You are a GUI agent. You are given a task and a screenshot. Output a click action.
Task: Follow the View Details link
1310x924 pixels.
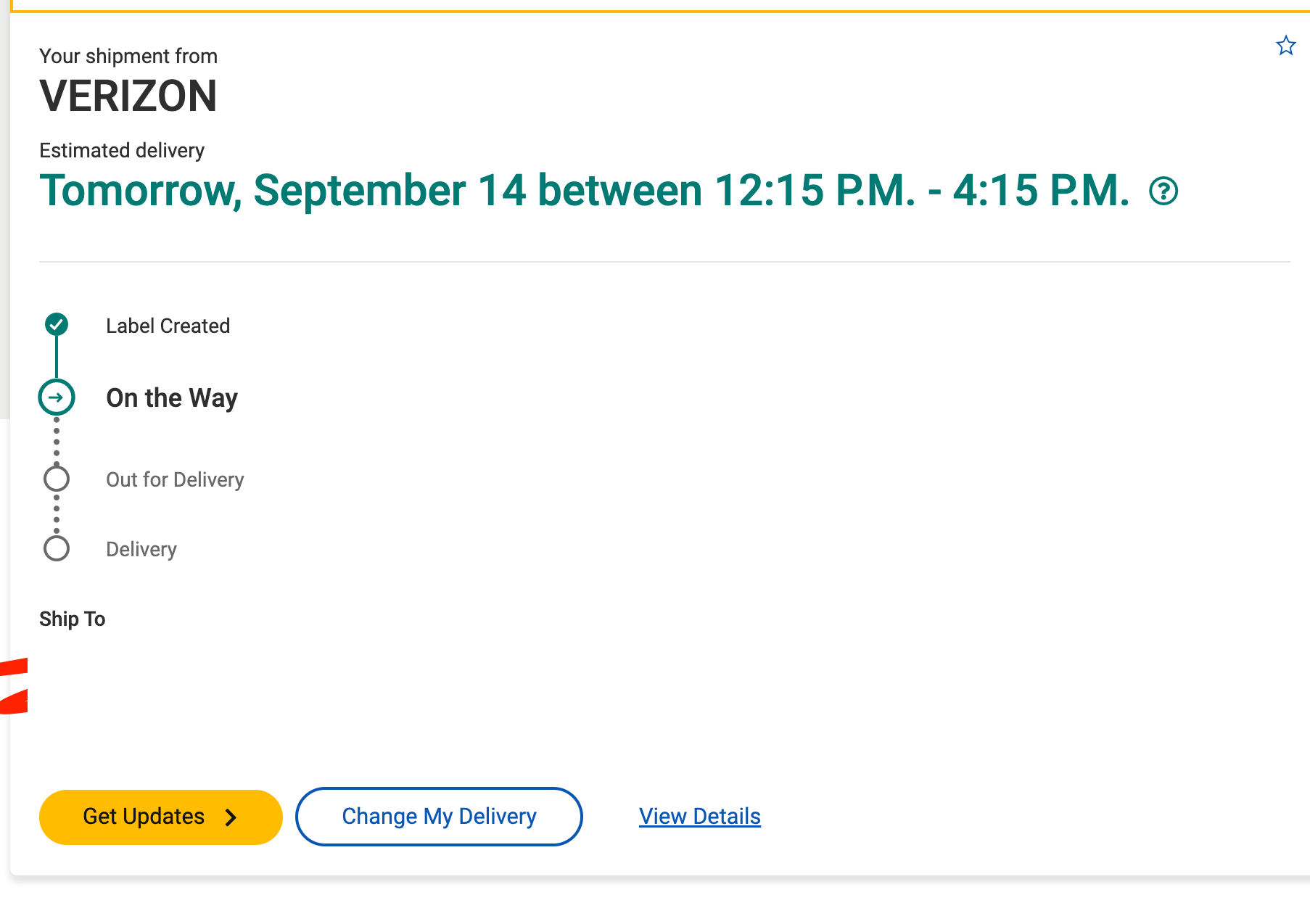point(700,817)
